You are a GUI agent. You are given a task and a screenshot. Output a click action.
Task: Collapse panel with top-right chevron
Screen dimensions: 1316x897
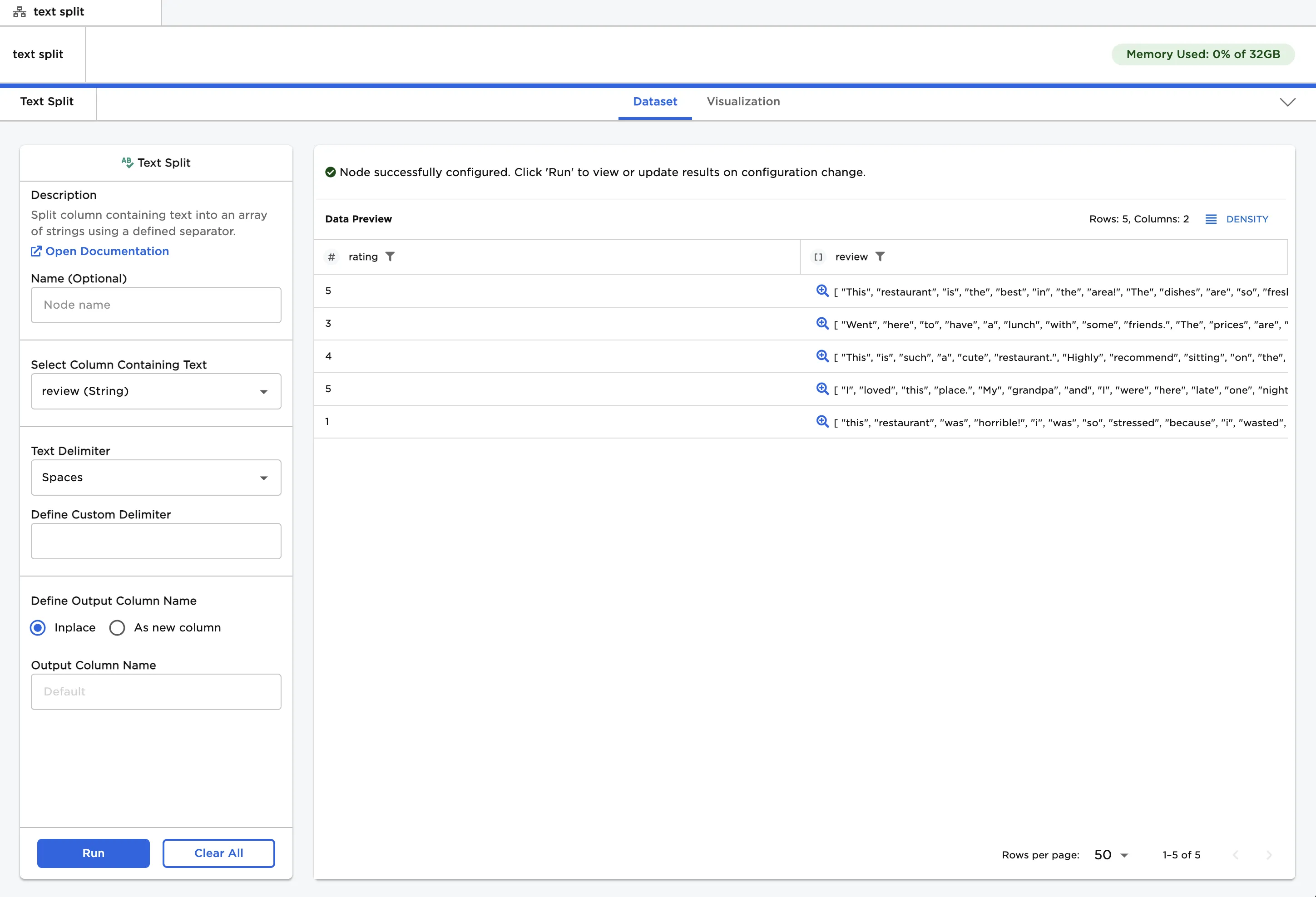(x=1287, y=102)
